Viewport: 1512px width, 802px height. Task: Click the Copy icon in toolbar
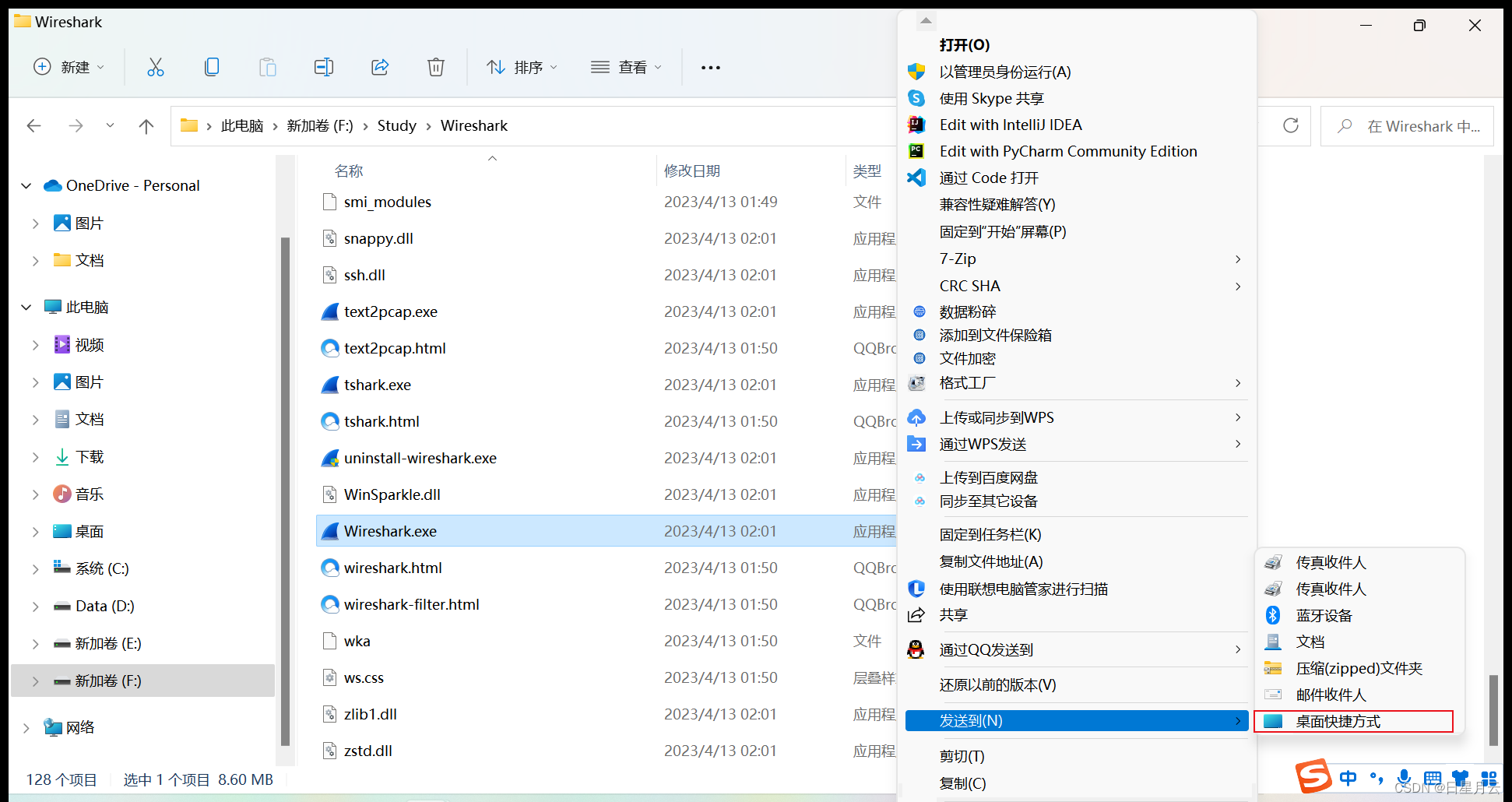point(212,67)
